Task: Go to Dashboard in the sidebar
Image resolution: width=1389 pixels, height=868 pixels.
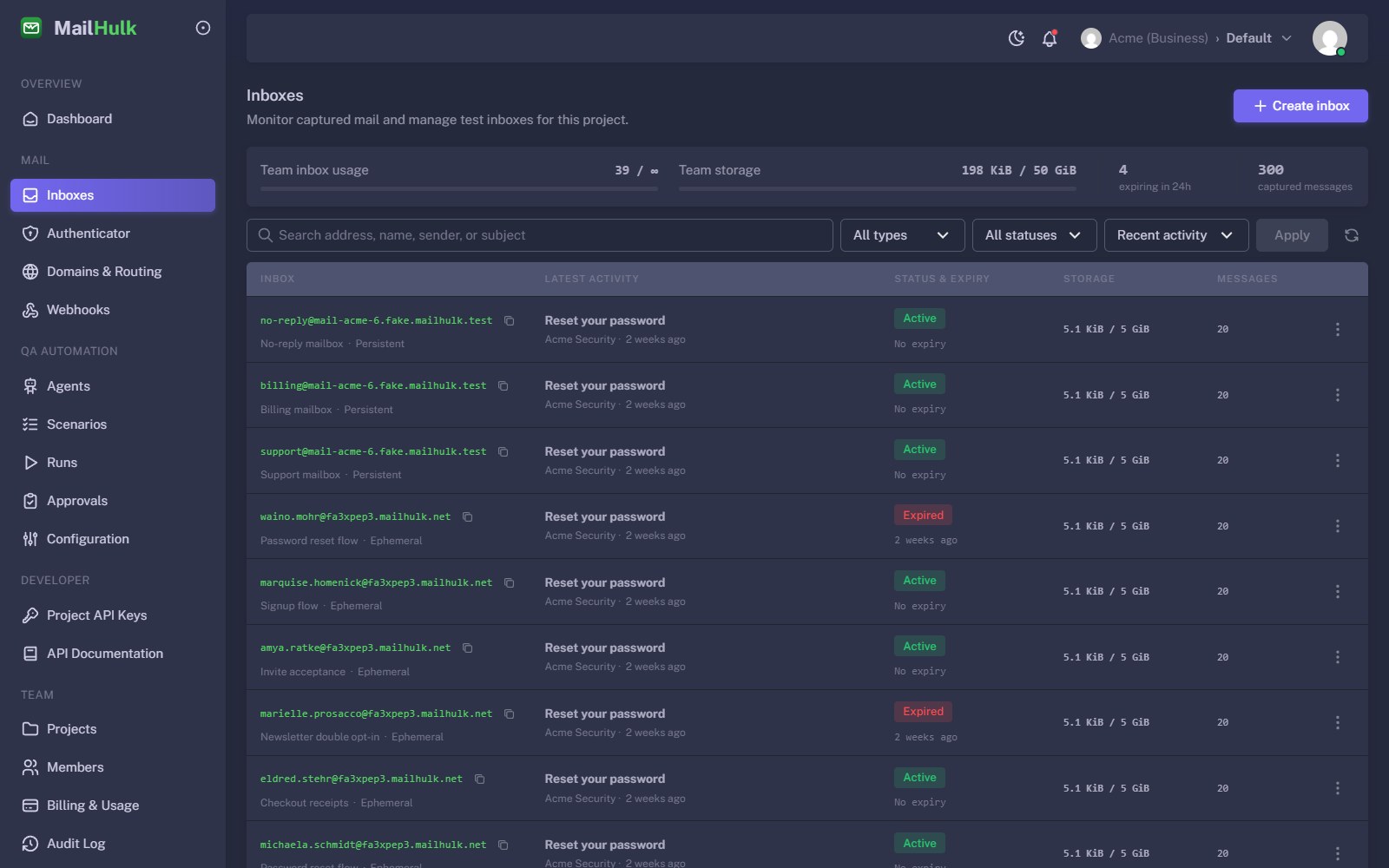Action: (x=113, y=119)
